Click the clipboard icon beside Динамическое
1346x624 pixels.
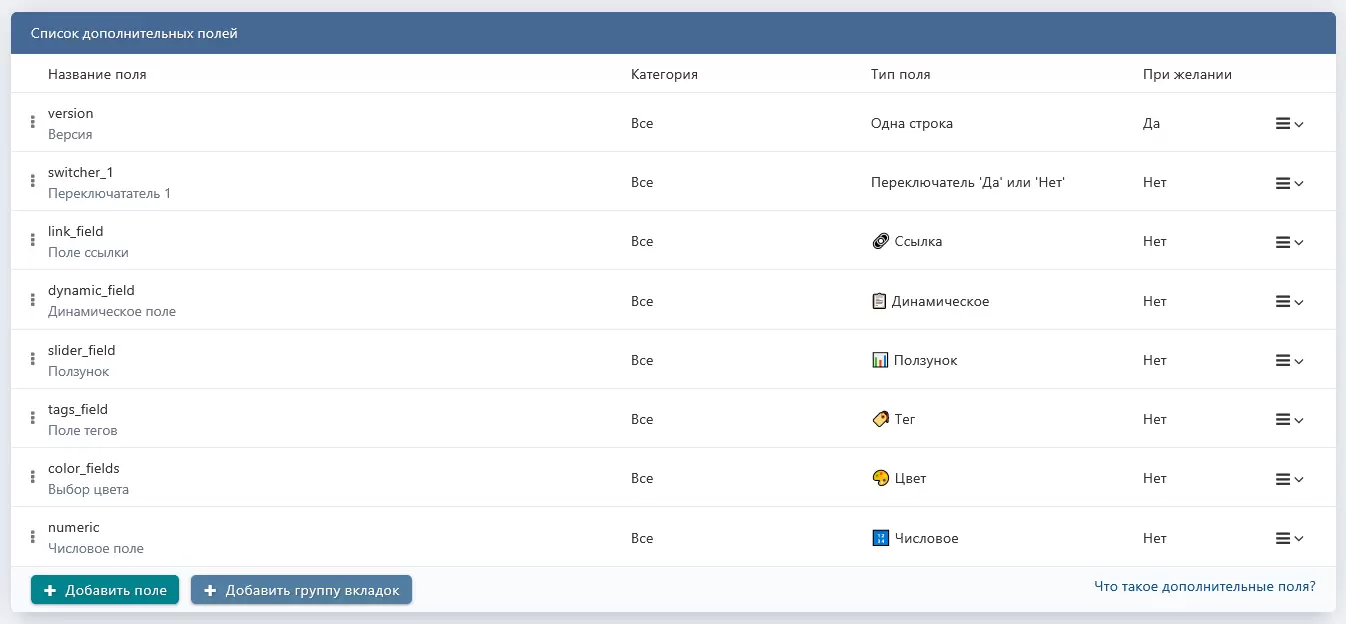(879, 301)
